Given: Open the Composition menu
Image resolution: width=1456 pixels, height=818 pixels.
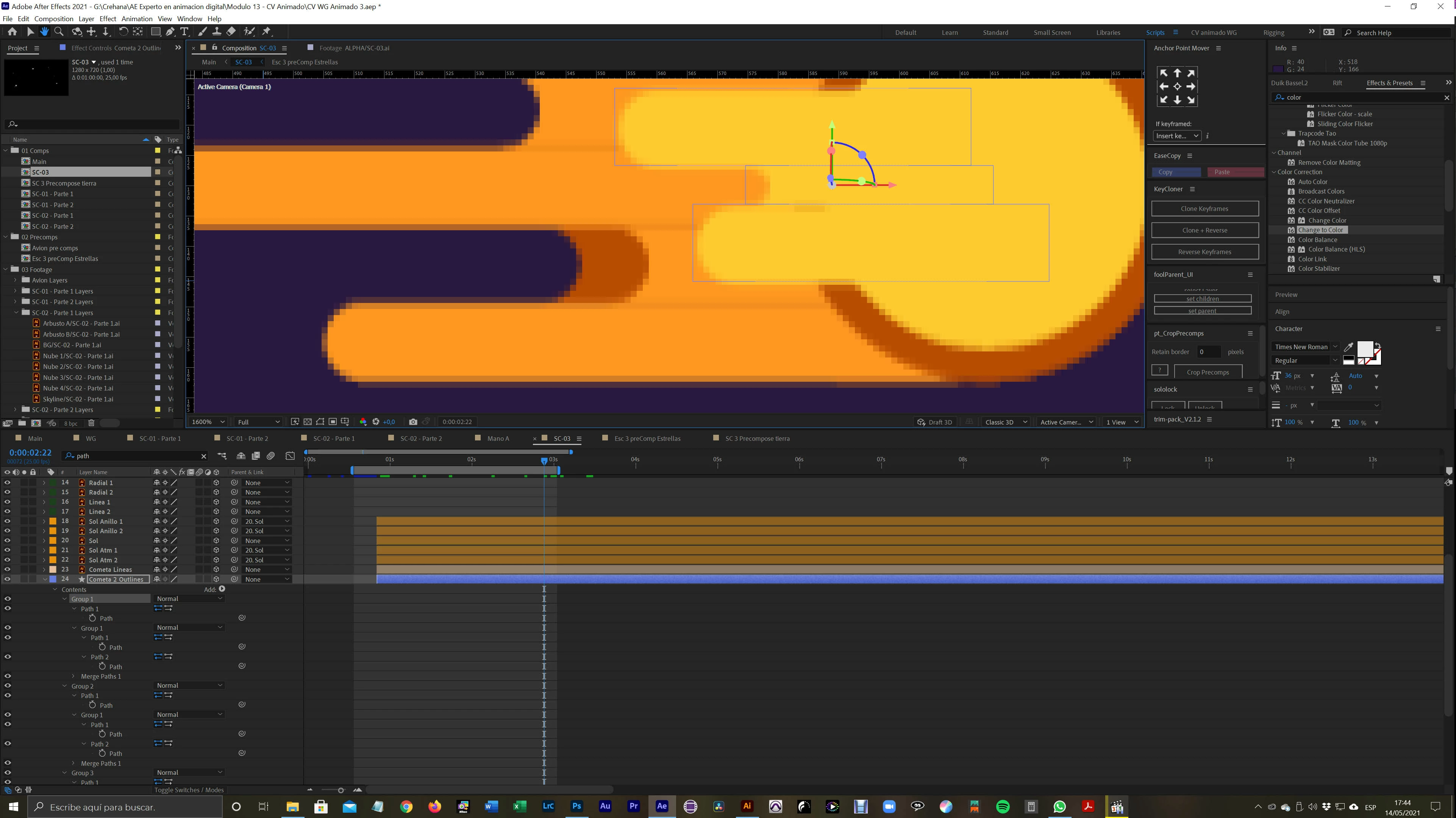Looking at the screenshot, I should [x=54, y=19].
